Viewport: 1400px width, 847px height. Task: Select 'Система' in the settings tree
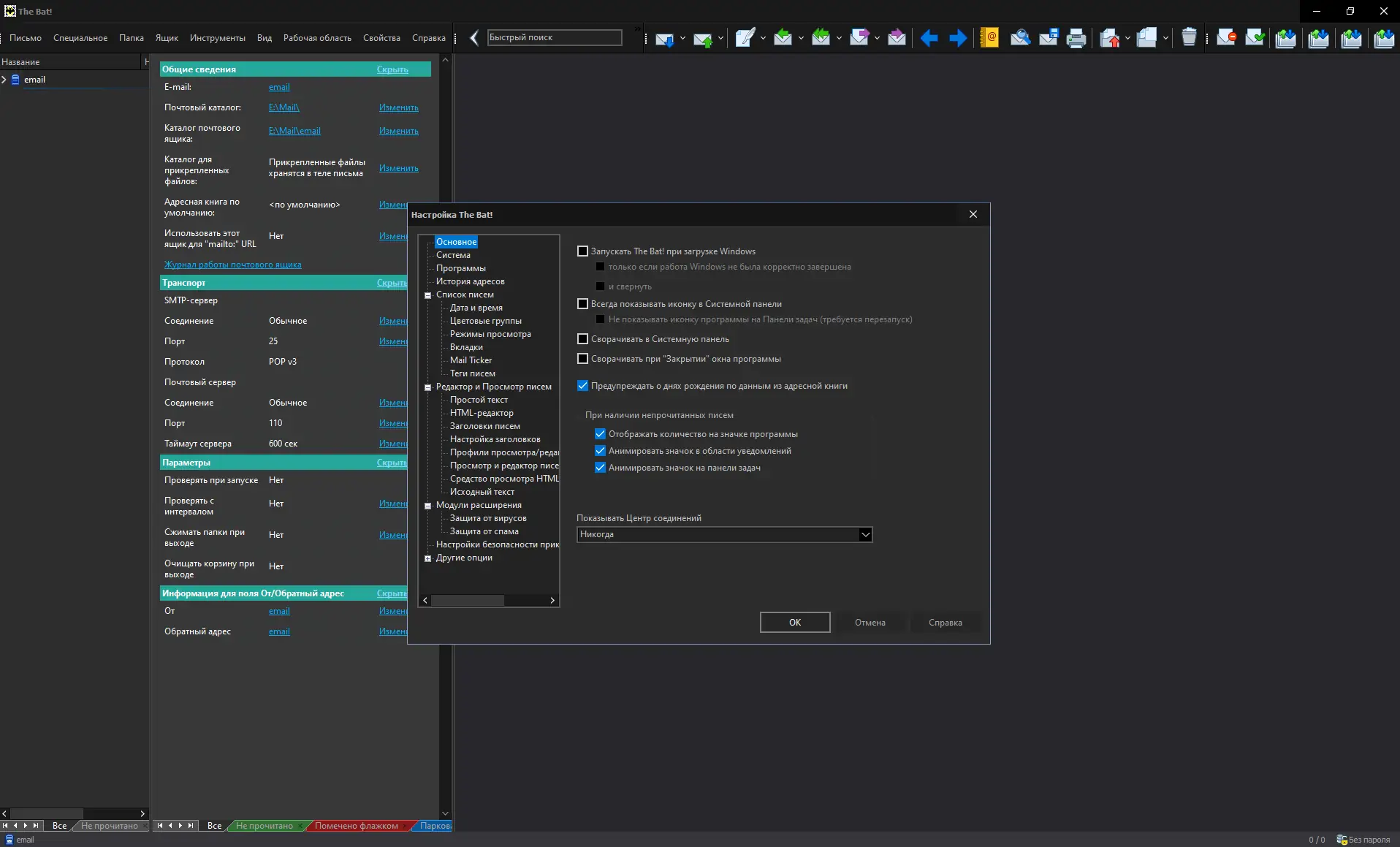(x=453, y=255)
